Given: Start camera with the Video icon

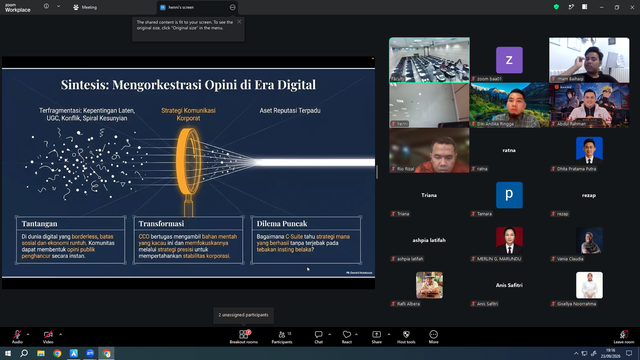Looking at the screenshot, I should pos(48,336).
